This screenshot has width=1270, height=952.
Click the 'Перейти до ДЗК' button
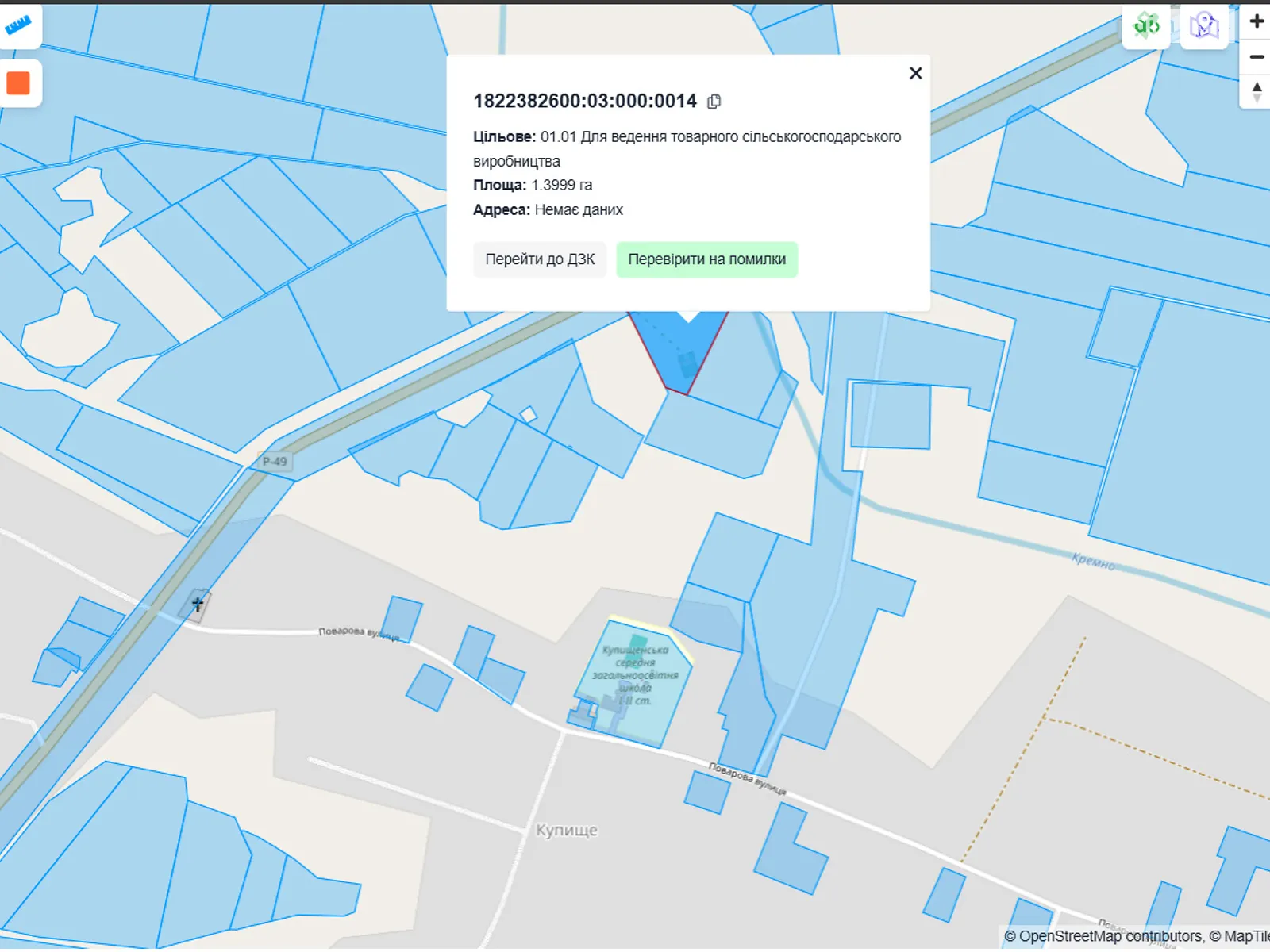coord(540,259)
